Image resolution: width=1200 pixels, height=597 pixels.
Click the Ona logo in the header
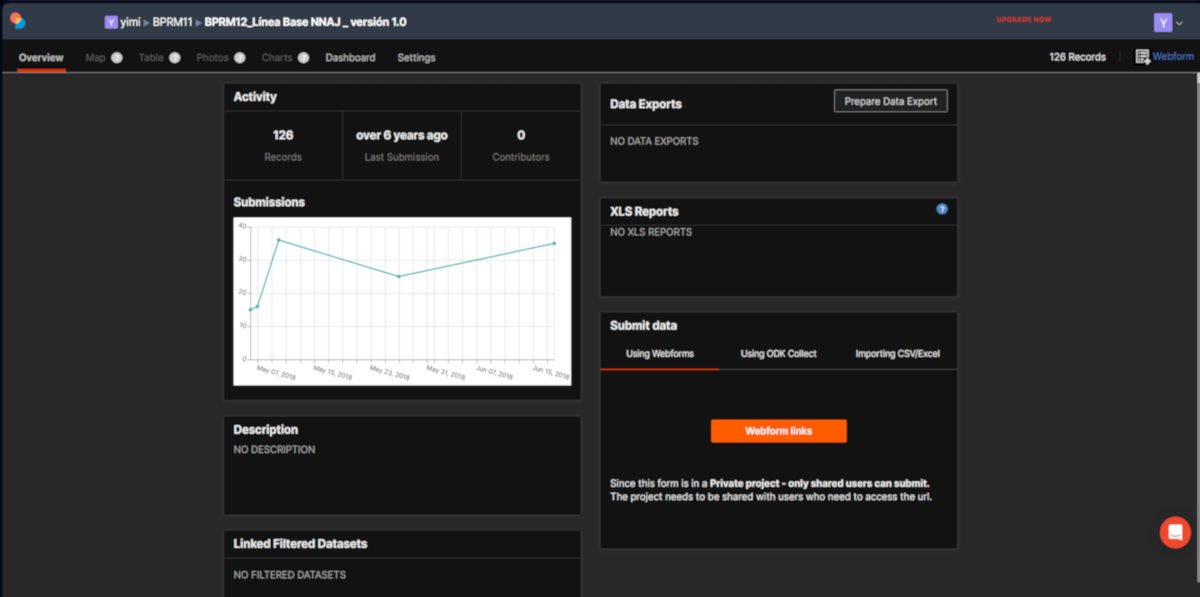click(x=16, y=21)
